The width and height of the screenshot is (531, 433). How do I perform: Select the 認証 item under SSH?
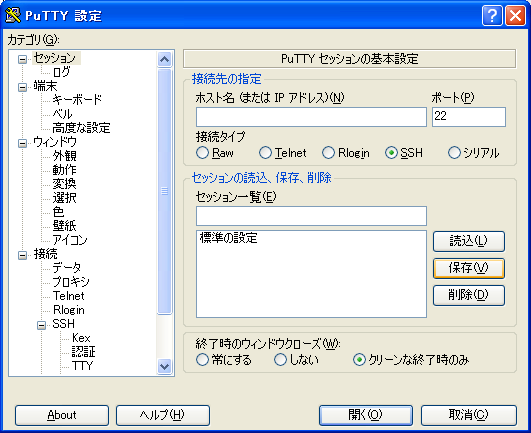pos(84,351)
